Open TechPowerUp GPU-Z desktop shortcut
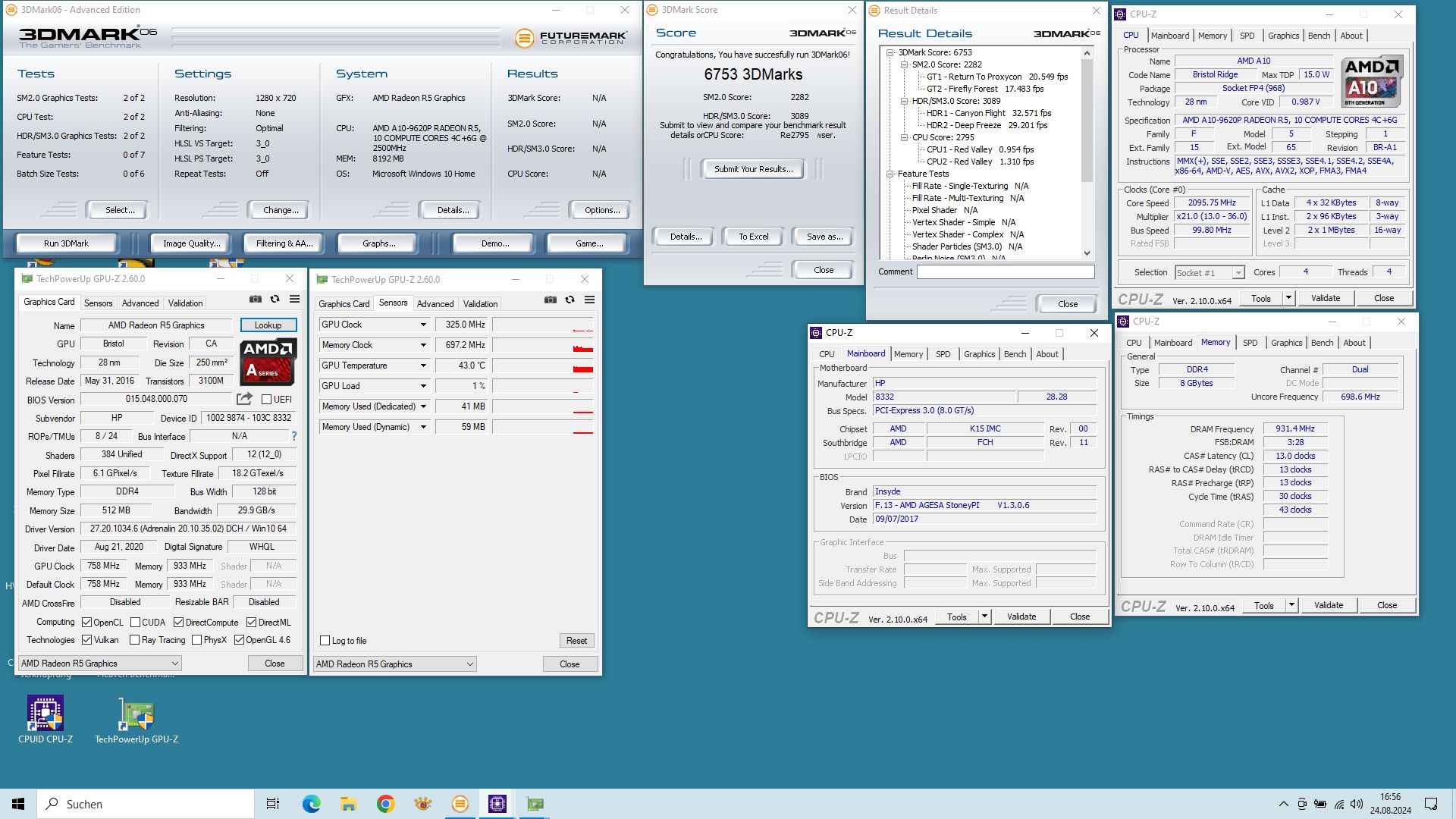 (x=136, y=720)
